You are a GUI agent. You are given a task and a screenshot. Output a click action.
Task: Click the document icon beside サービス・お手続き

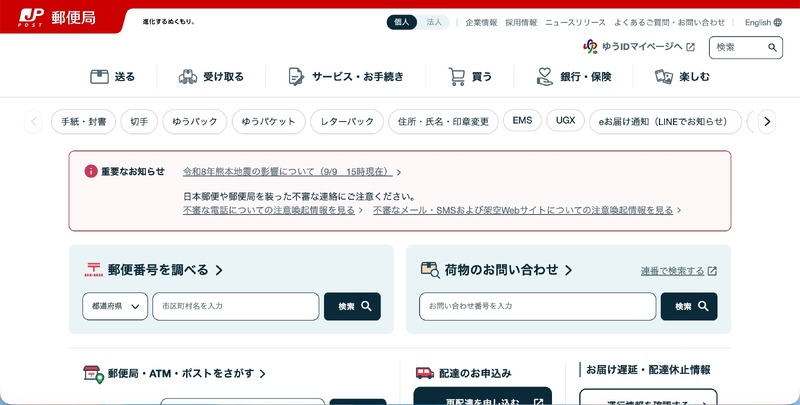[296, 77]
